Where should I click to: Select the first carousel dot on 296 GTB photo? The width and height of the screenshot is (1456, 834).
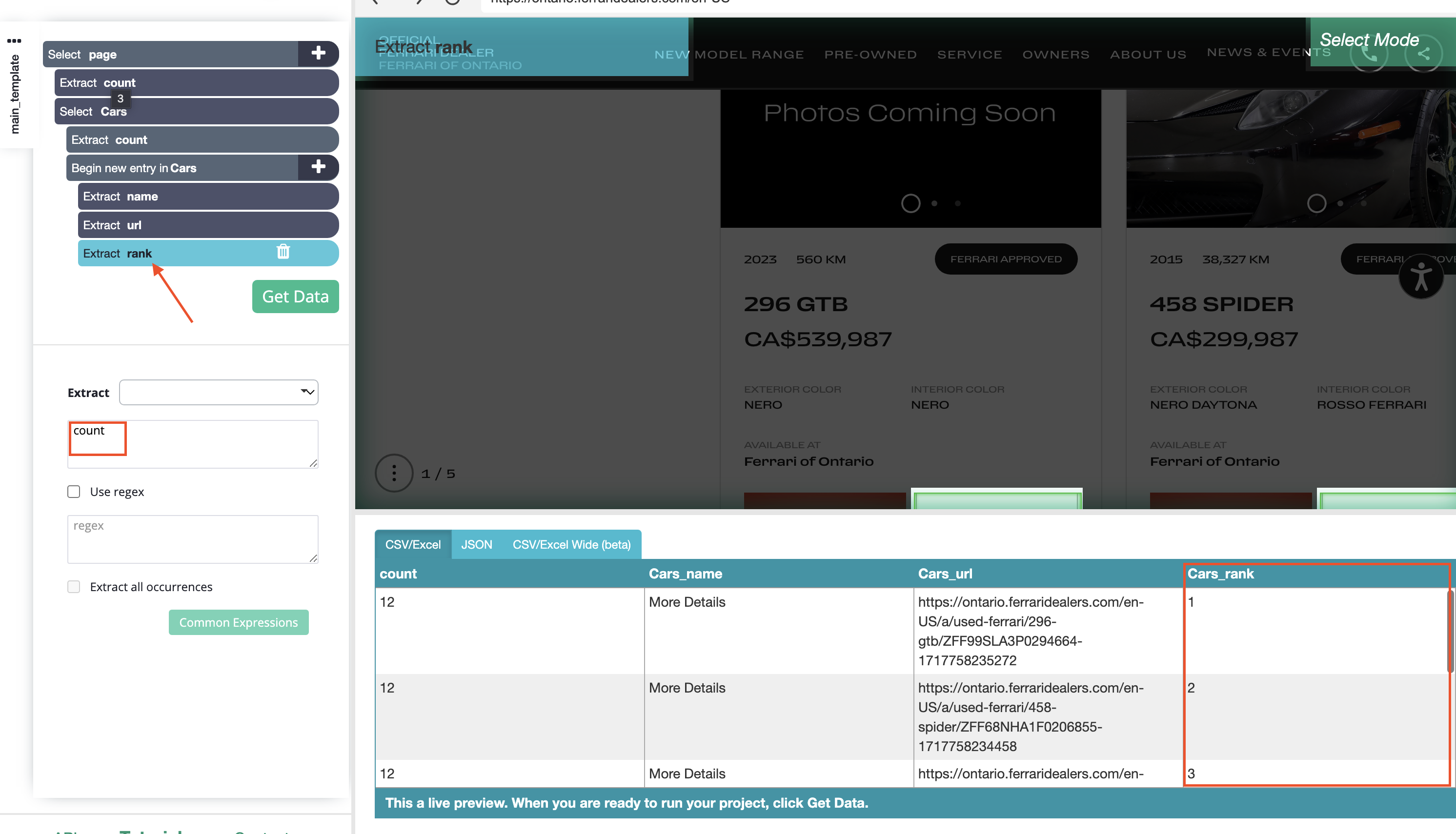pos(910,203)
